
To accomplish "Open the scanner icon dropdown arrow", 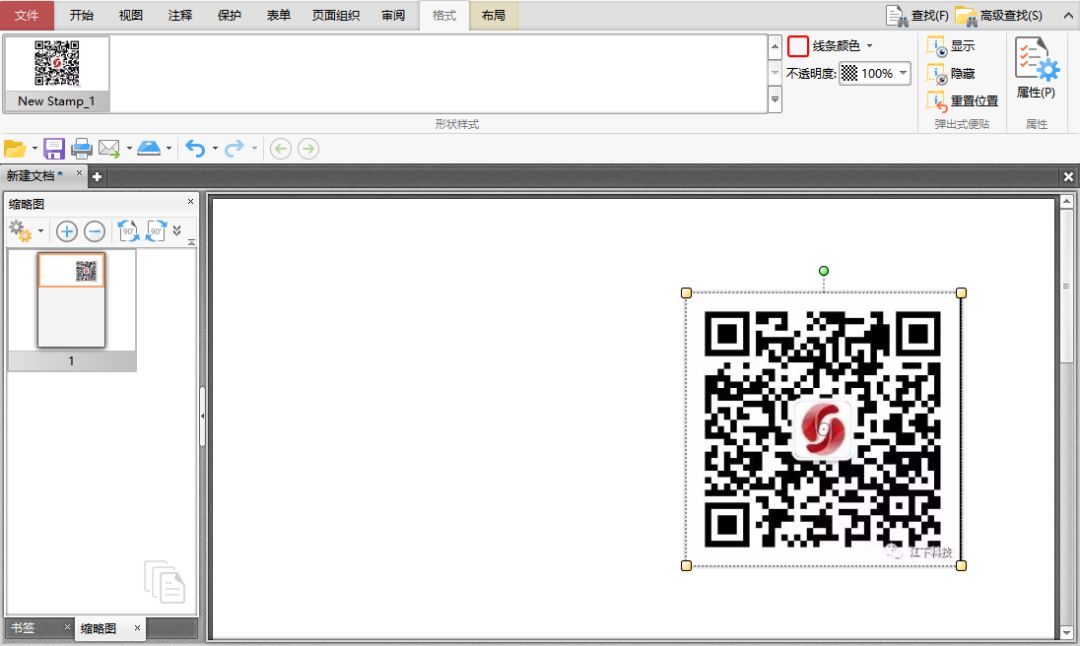I will [169, 149].
